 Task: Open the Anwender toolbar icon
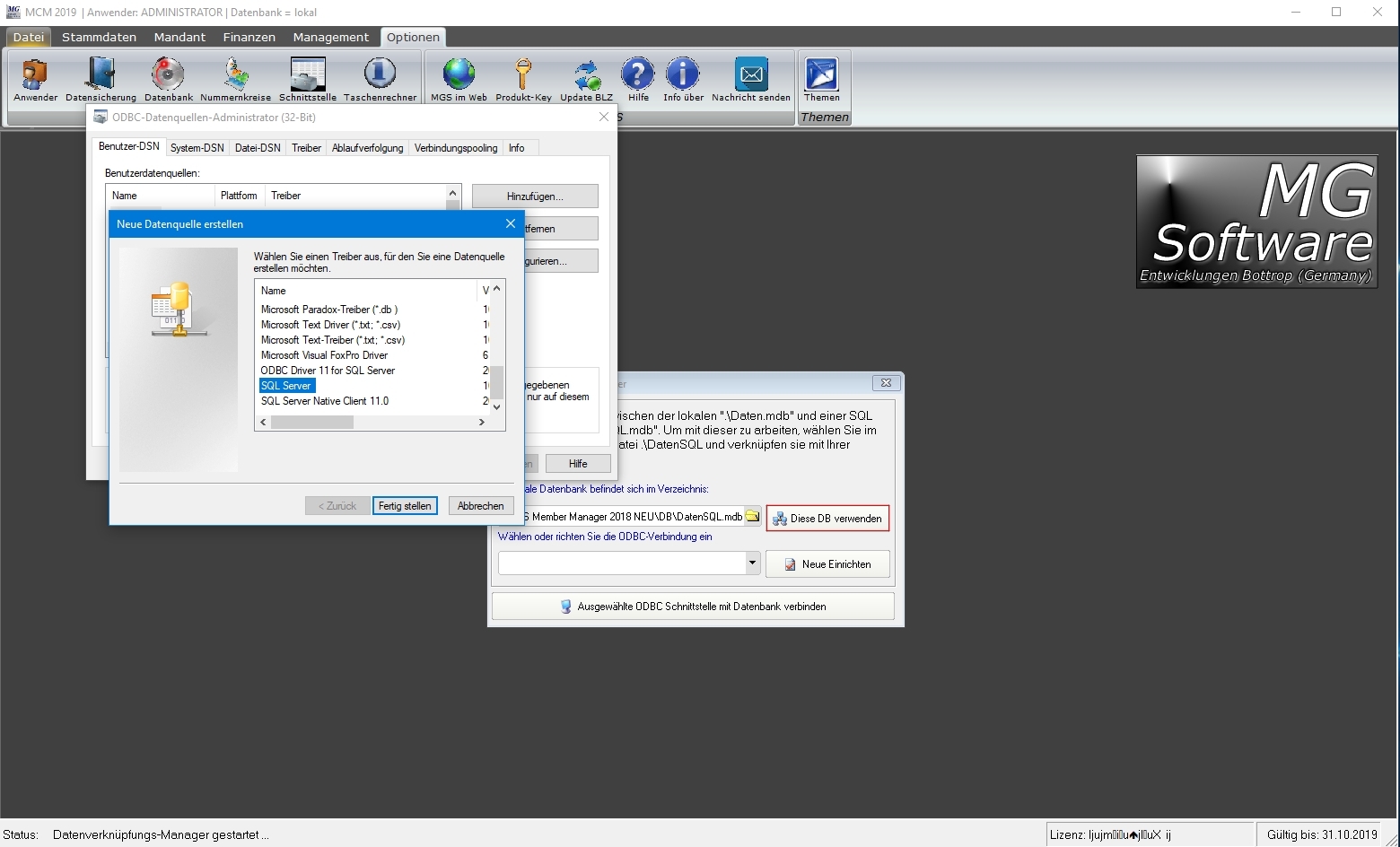35,80
